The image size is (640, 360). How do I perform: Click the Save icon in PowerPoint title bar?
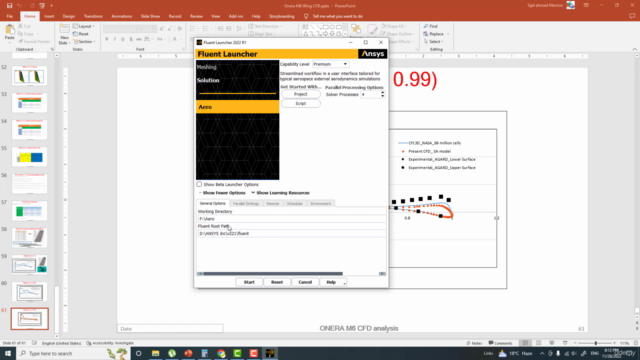pyautogui.click(x=9, y=6)
